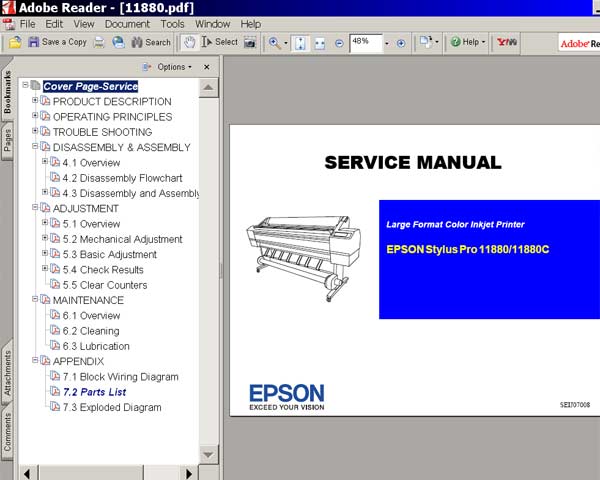The image size is (600, 480).
Task: Switch to the Bookmarks side tab
Action: pos(7,92)
